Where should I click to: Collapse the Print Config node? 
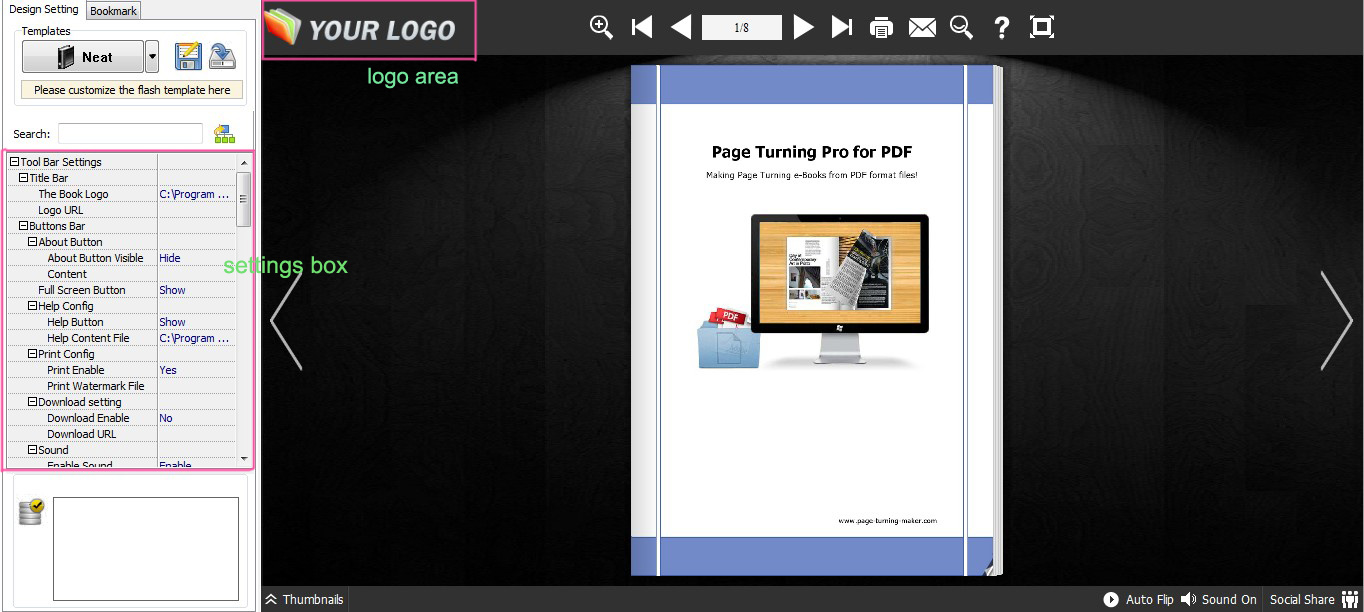coord(33,354)
